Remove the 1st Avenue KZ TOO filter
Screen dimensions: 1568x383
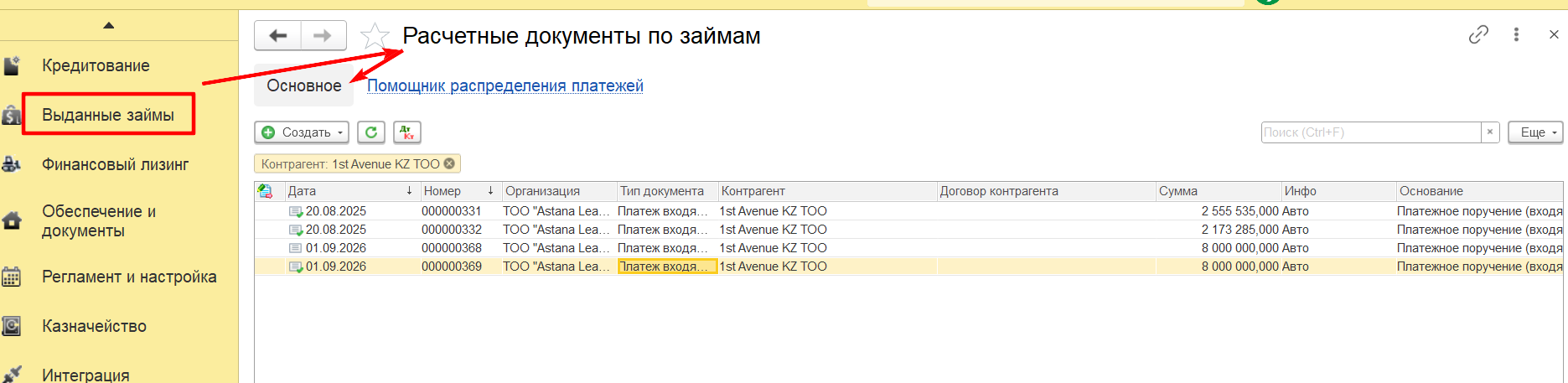coord(449,163)
